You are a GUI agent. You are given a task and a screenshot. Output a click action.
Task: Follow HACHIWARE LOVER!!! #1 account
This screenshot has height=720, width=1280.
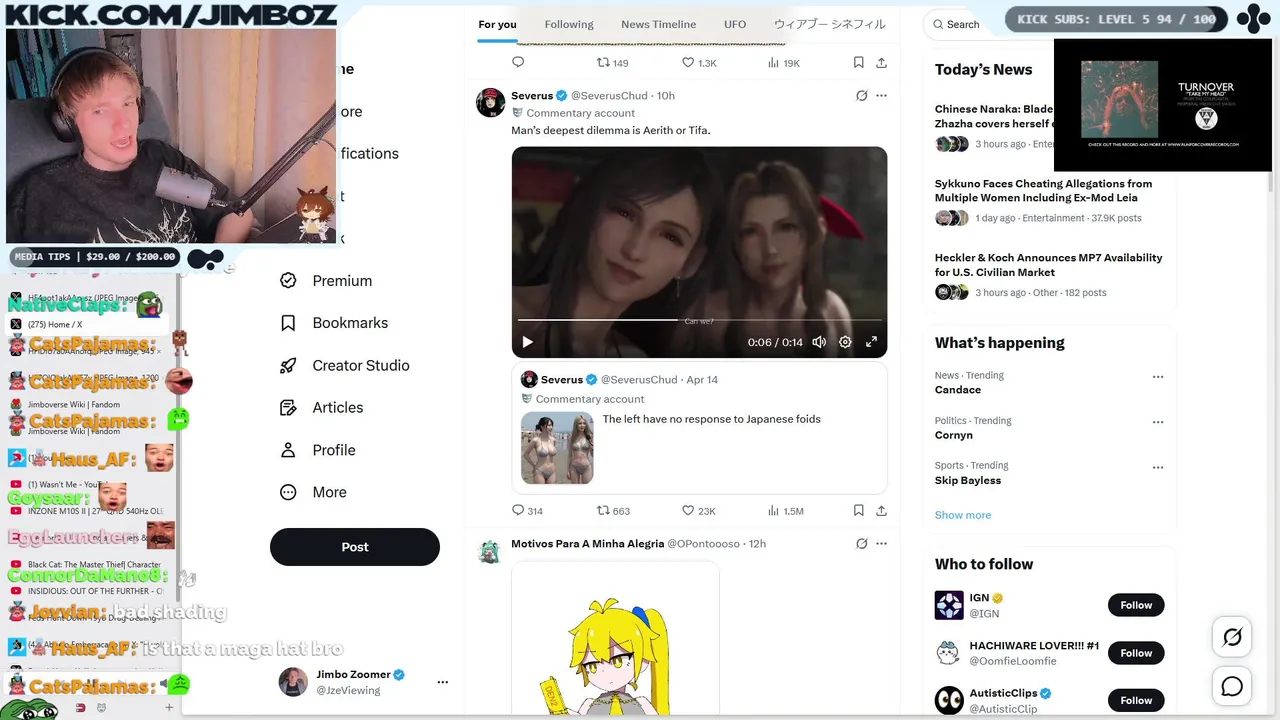[1136, 653]
